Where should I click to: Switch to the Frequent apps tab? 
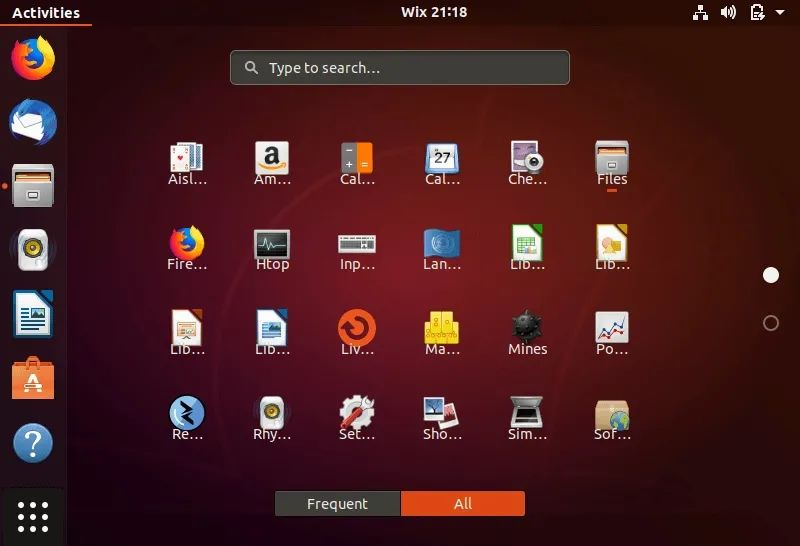[x=338, y=504]
